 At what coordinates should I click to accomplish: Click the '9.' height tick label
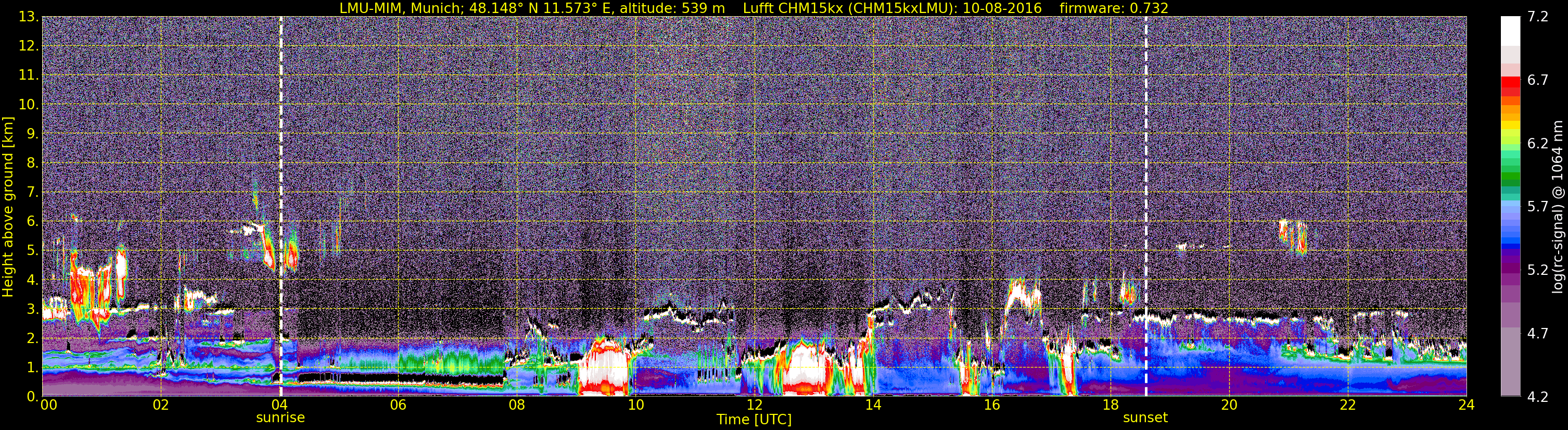click(x=32, y=133)
